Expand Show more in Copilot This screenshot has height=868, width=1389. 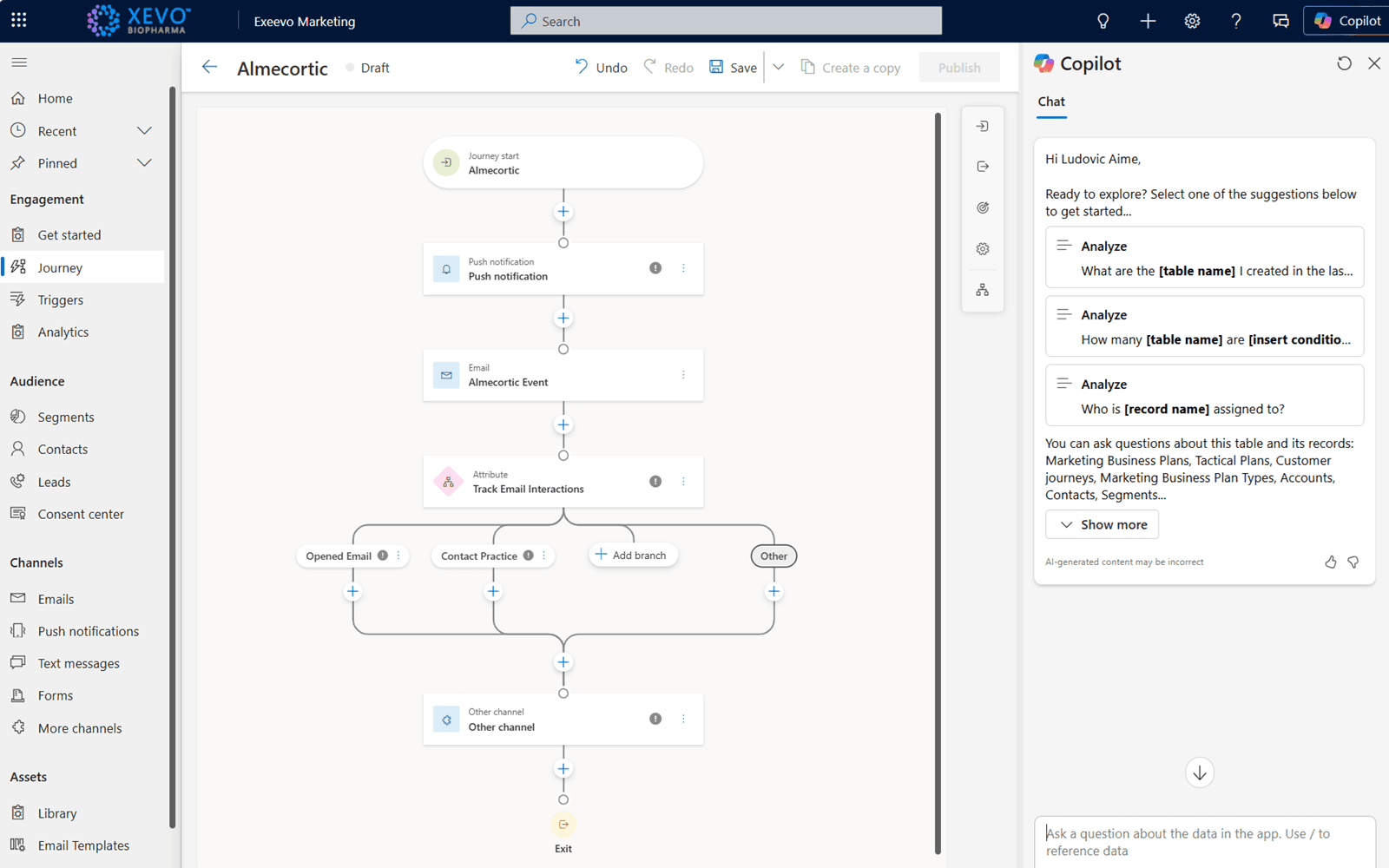[x=1103, y=524]
